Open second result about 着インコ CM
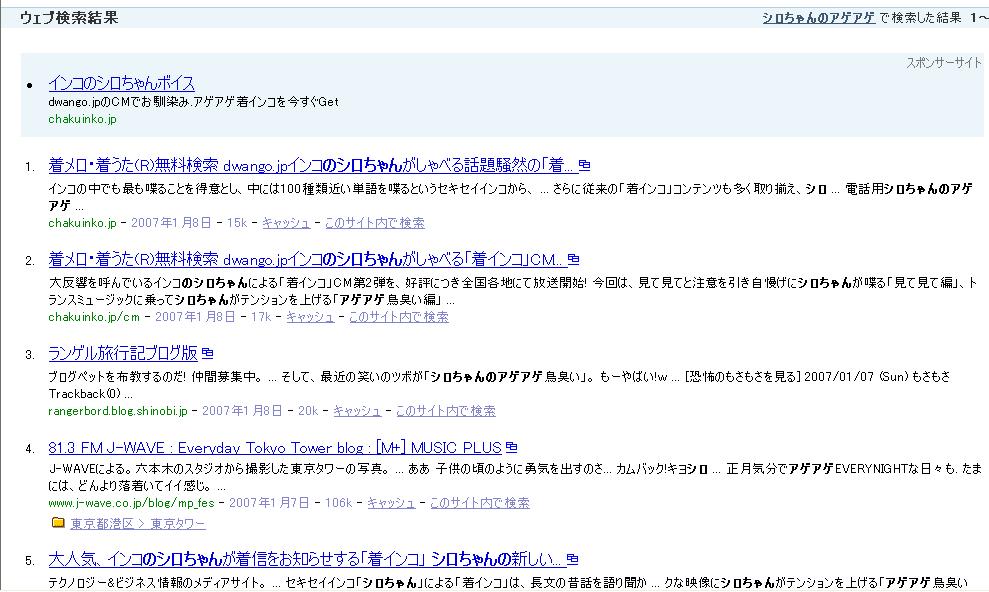989x592 pixels. [306, 259]
